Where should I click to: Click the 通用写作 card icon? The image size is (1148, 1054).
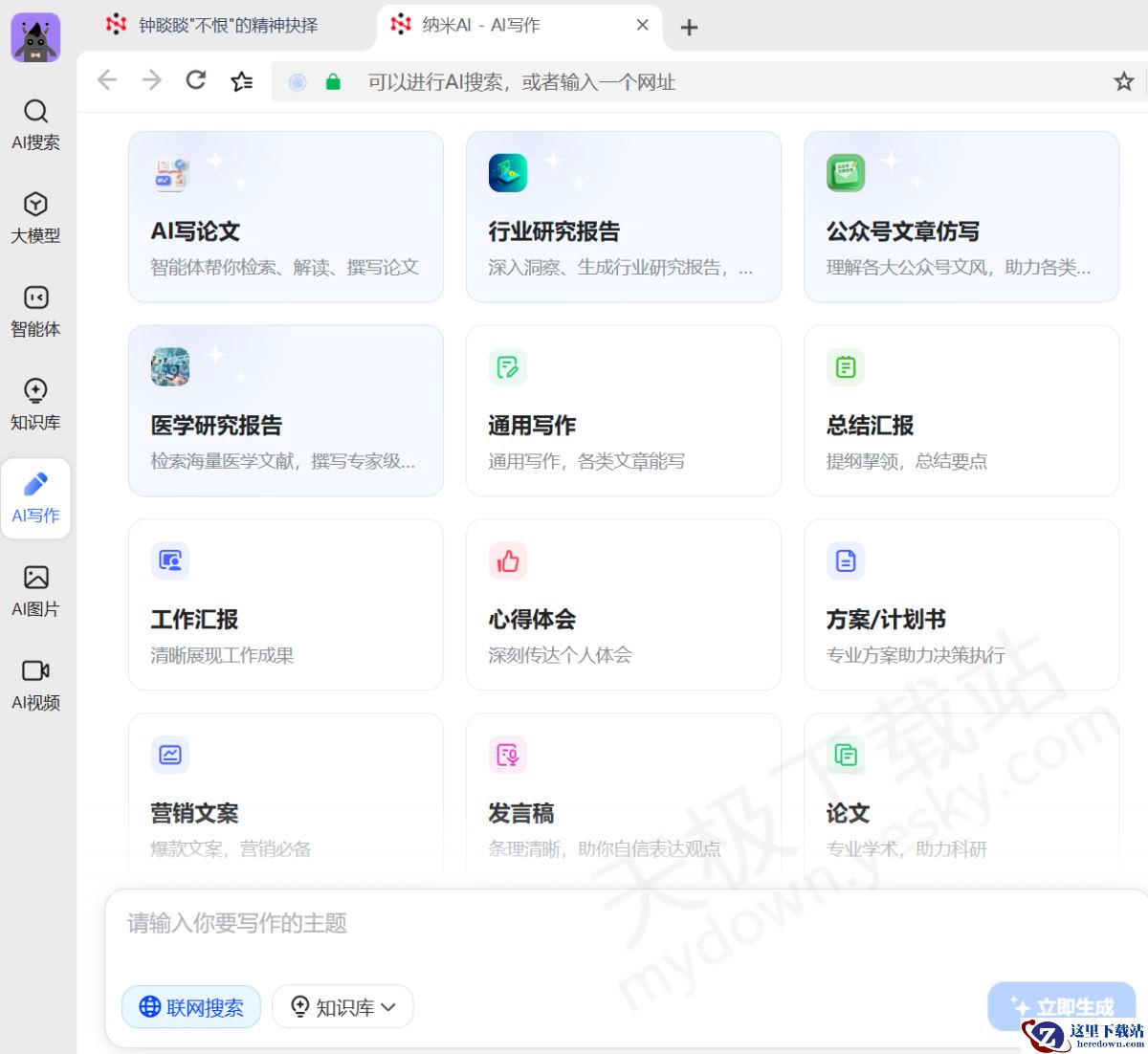pos(508,367)
